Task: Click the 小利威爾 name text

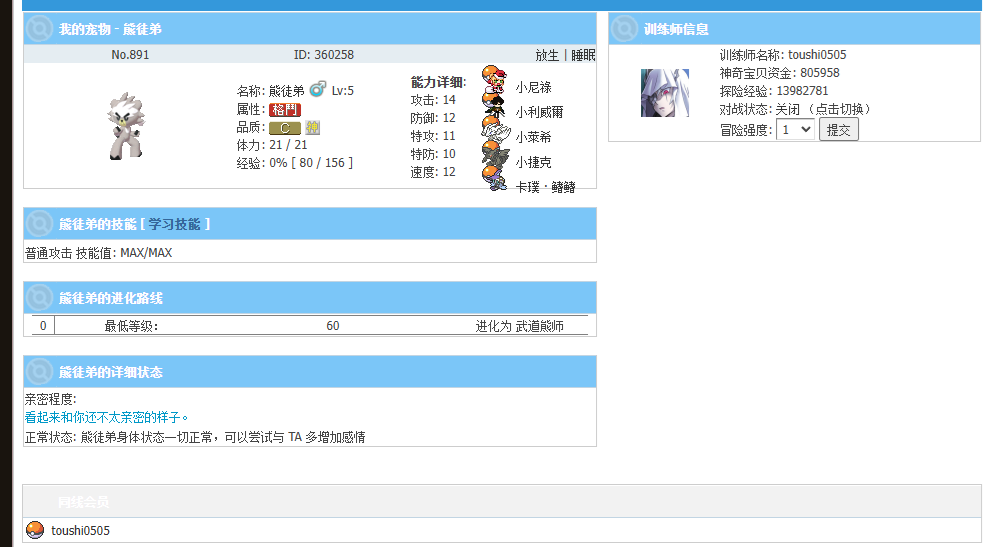Action: pos(539,112)
